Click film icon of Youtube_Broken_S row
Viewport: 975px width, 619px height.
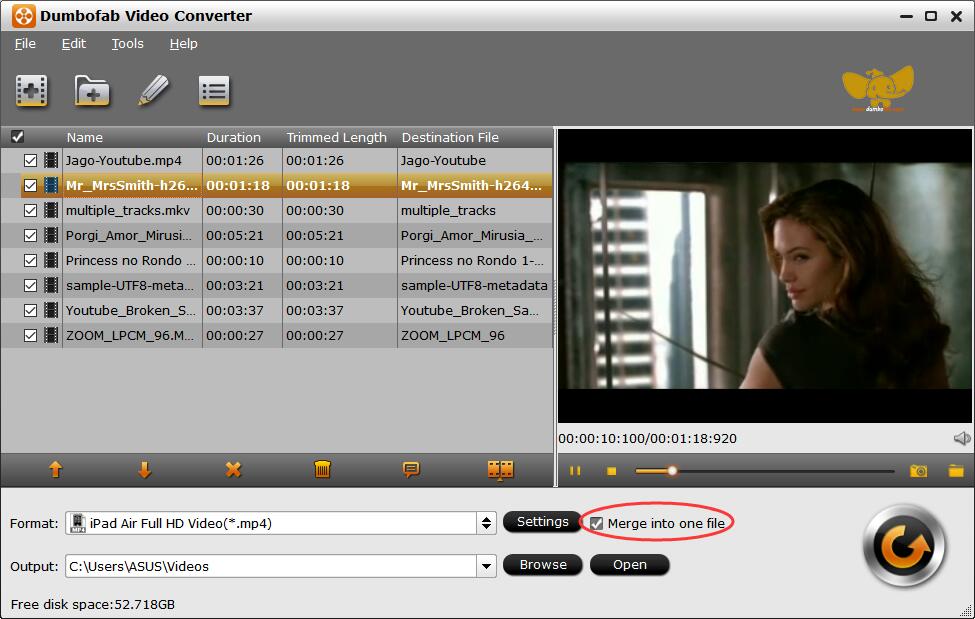pyautogui.click(x=51, y=310)
